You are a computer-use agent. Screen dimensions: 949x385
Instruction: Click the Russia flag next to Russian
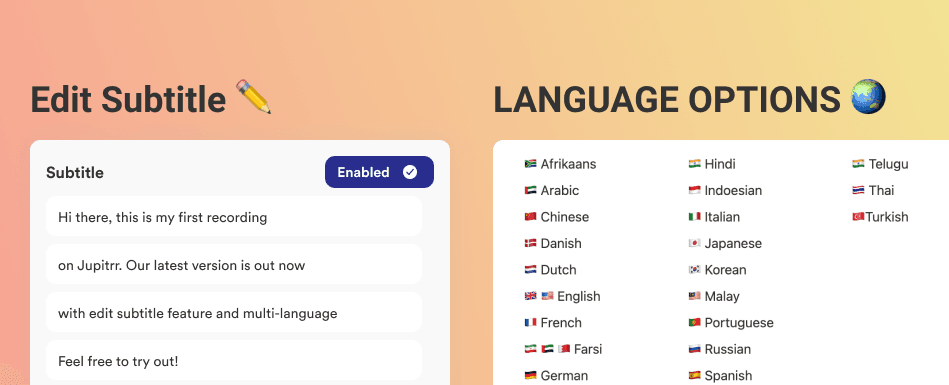pos(694,349)
